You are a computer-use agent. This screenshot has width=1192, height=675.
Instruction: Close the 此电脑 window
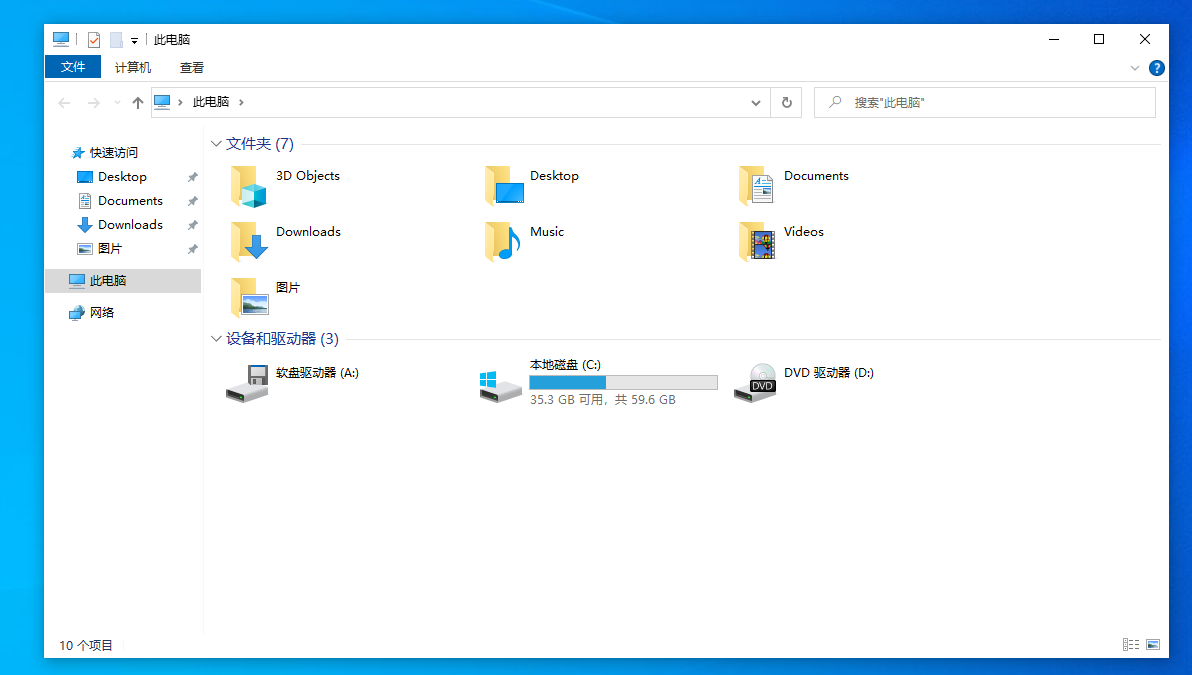click(1145, 39)
